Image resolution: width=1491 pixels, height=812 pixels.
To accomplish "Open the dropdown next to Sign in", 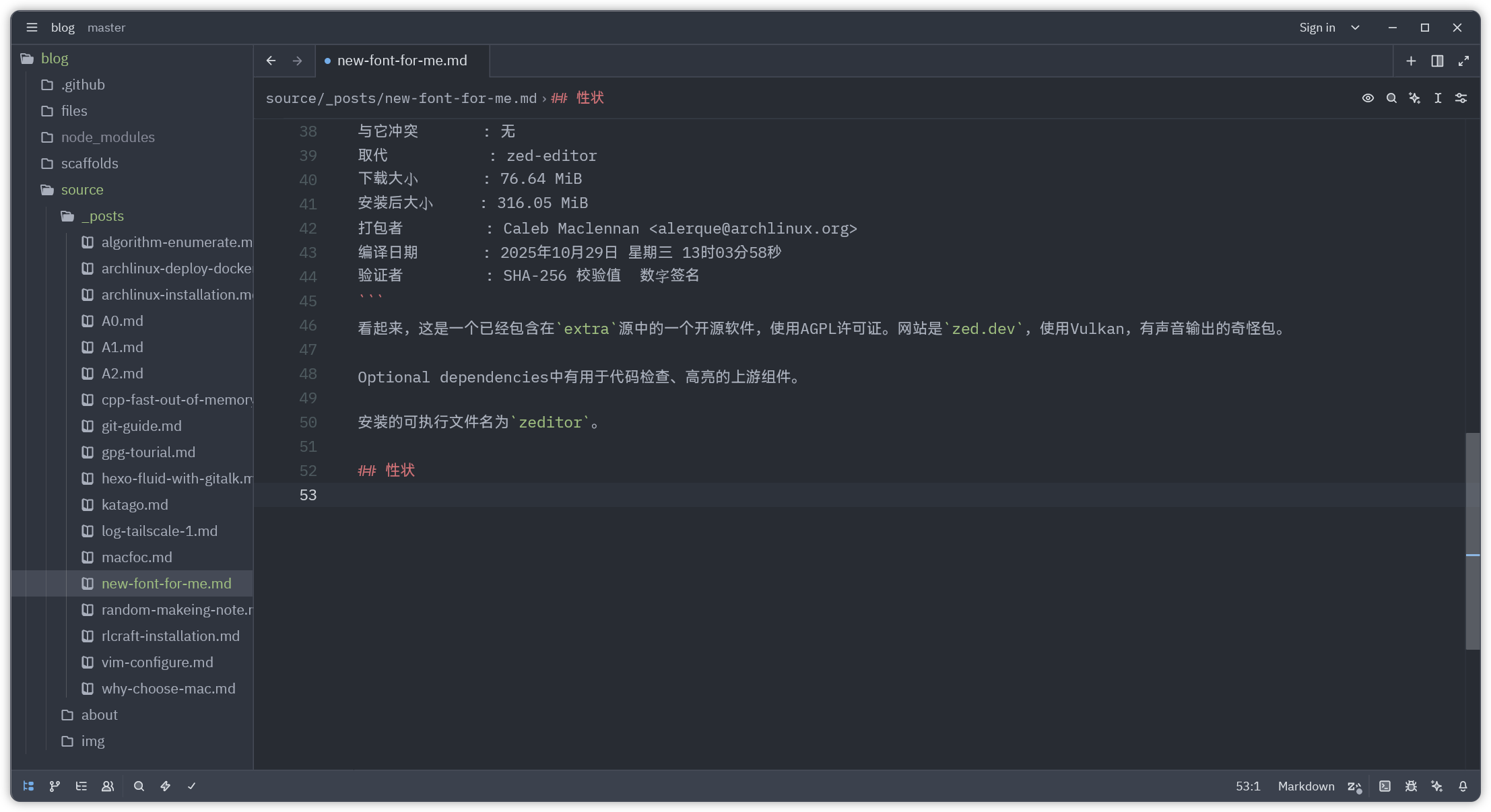I will tap(1356, 28).
